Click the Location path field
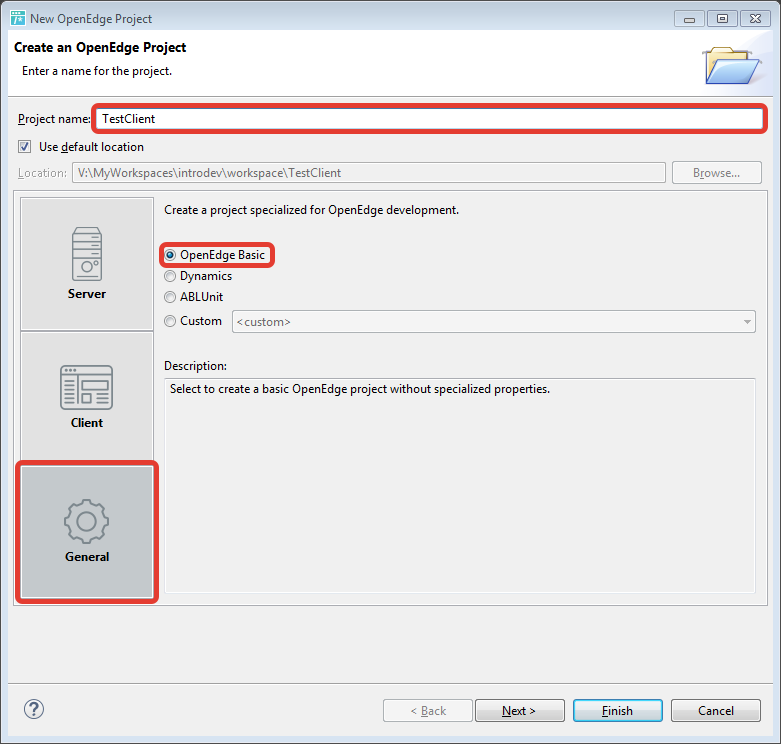 (x=369, y=173)
